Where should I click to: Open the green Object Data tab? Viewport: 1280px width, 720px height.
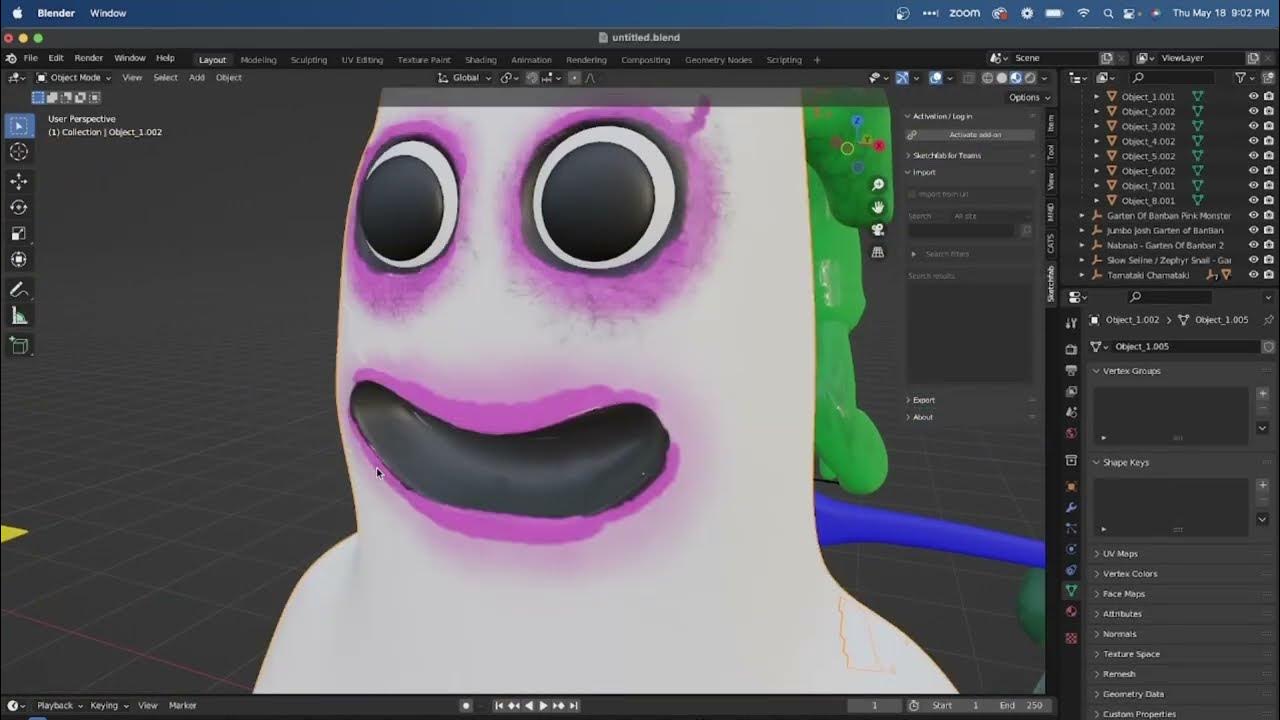click(1071, 591)
